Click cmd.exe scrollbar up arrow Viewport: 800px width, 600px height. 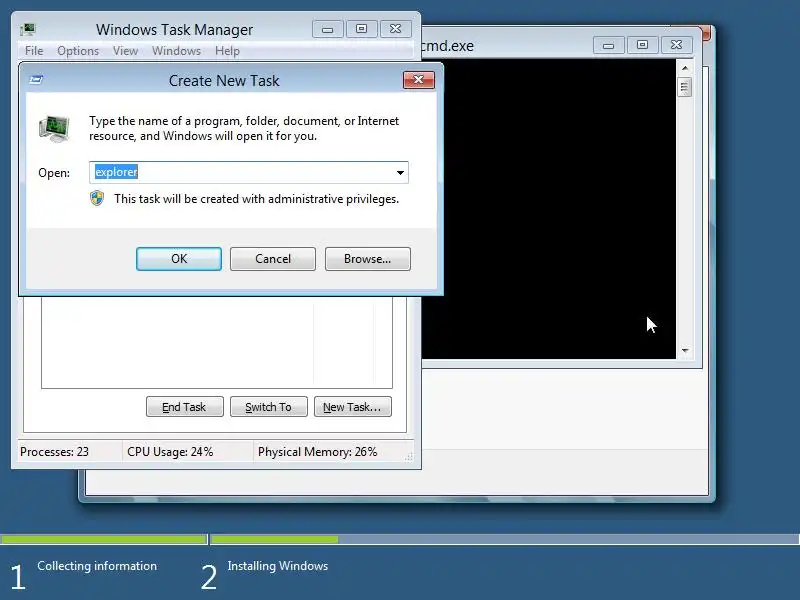click(685, 67)
